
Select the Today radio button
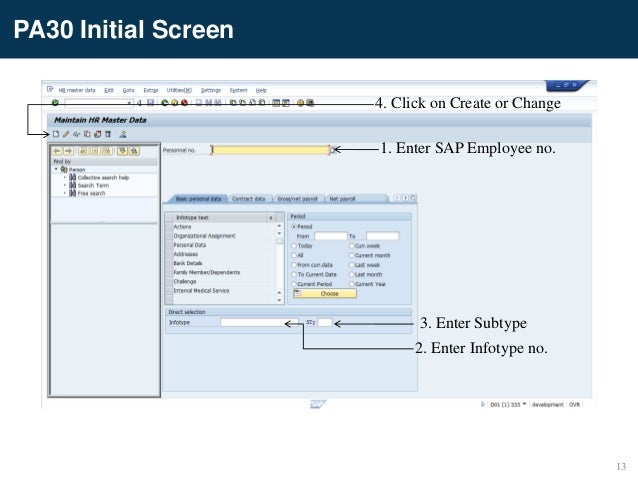(293, 246)
